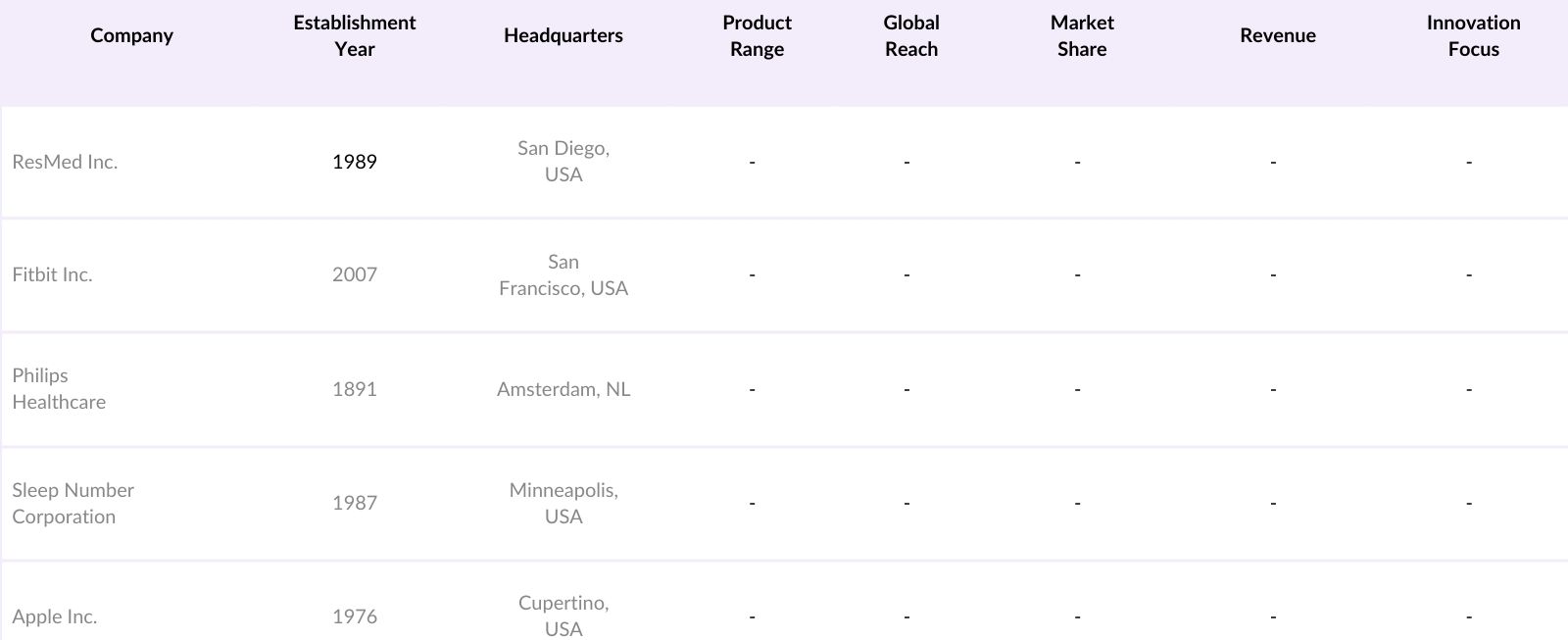Select the Apple Inc. company name
1568x640 pixels.
tap(54, 616)
